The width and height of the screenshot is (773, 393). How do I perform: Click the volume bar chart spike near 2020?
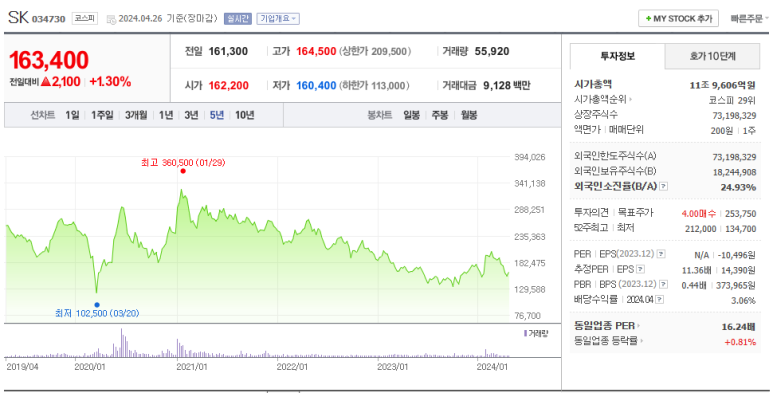[122, 343]
